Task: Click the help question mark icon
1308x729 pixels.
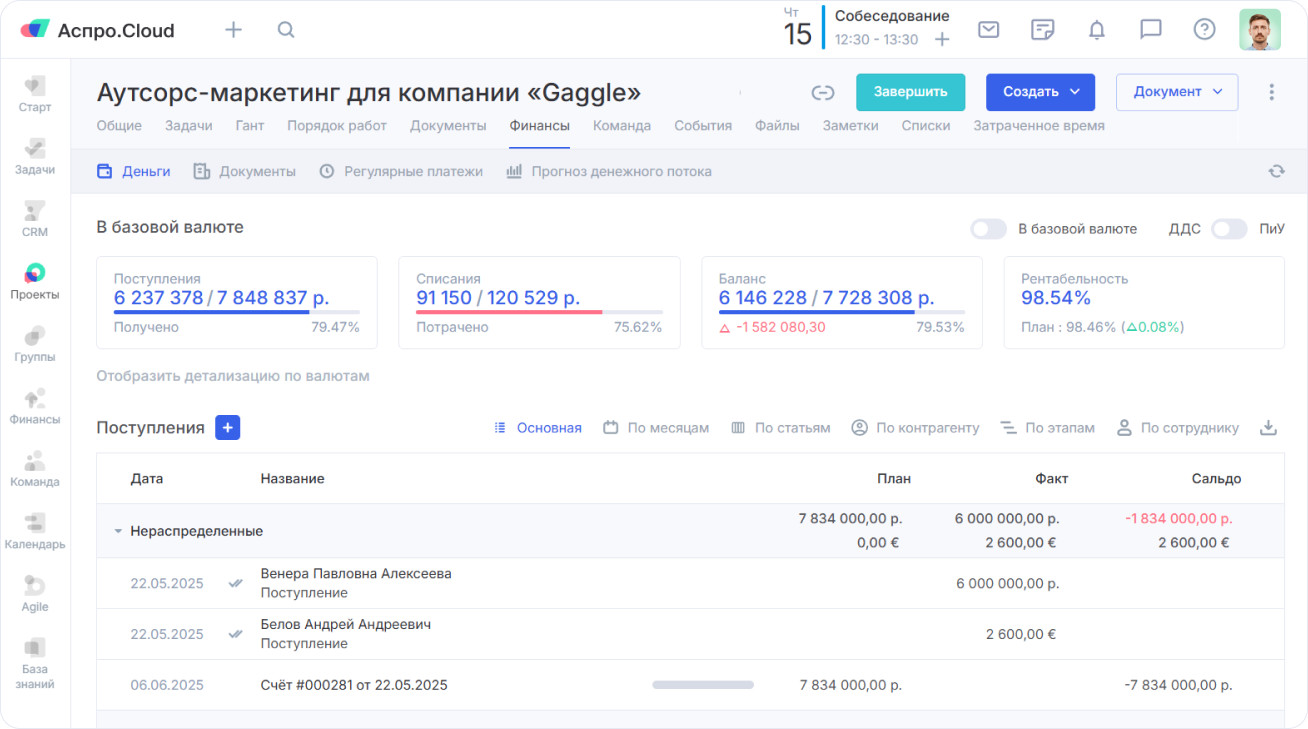Action: [x=1204, y=30]
